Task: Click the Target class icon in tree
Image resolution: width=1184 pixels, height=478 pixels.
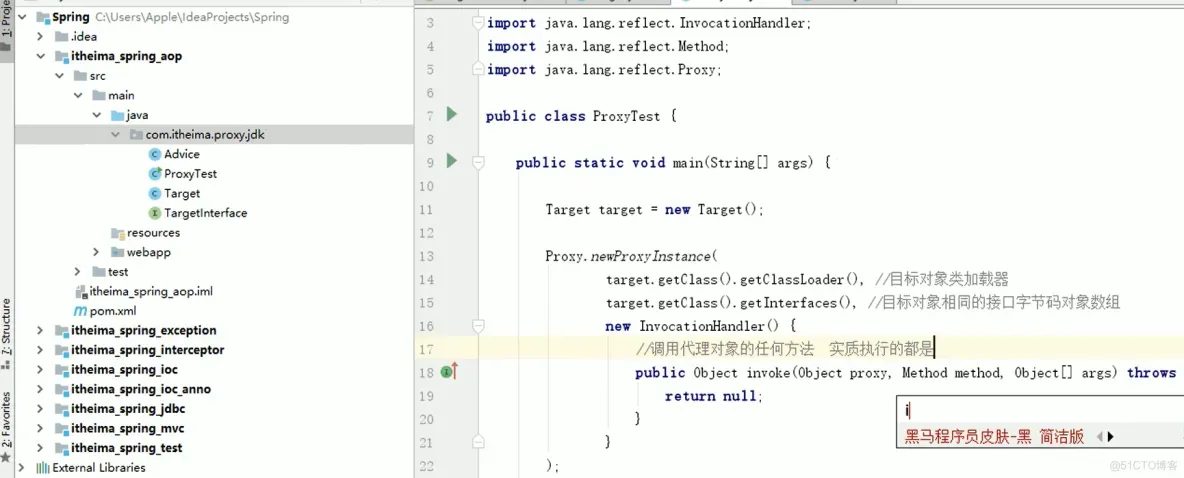Action: 155,193
